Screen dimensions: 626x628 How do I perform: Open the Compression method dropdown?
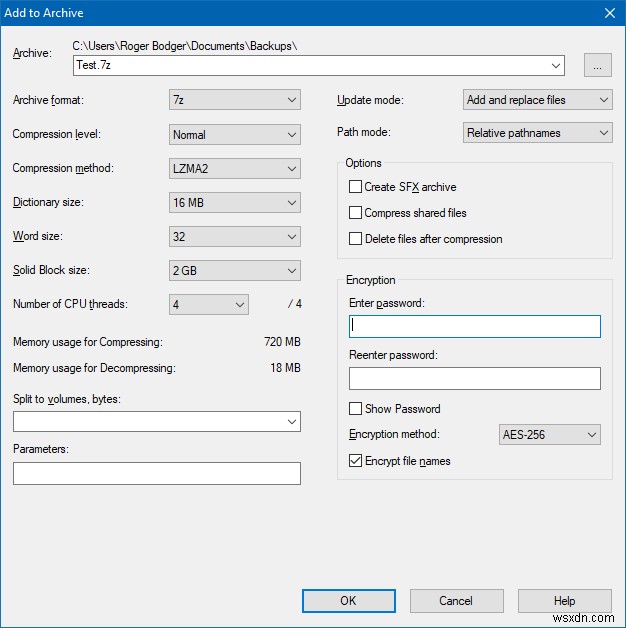235,169
